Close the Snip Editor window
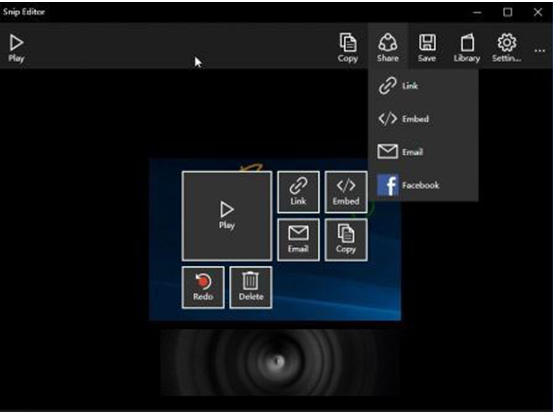 point(538,12)
